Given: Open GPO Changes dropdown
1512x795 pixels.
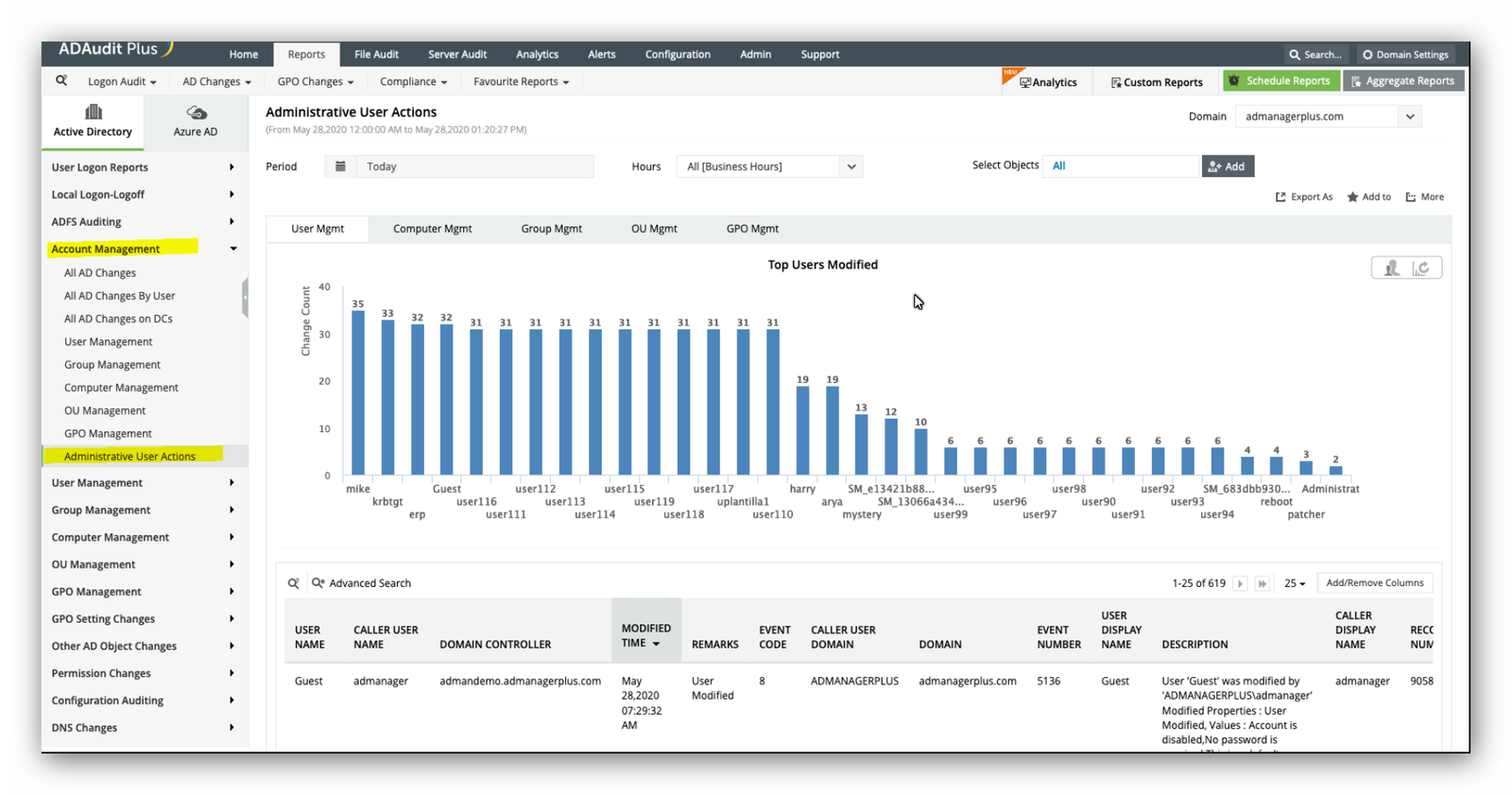Looking at the screenshot, I should (x=315, y=81).
